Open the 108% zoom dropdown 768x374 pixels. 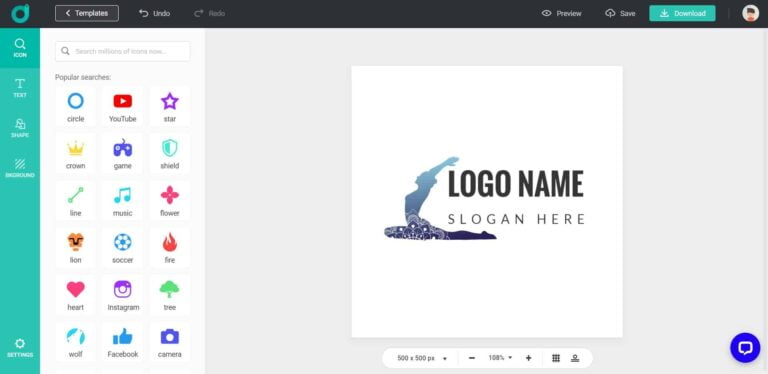pyautogui.click(x=500, y=358)
